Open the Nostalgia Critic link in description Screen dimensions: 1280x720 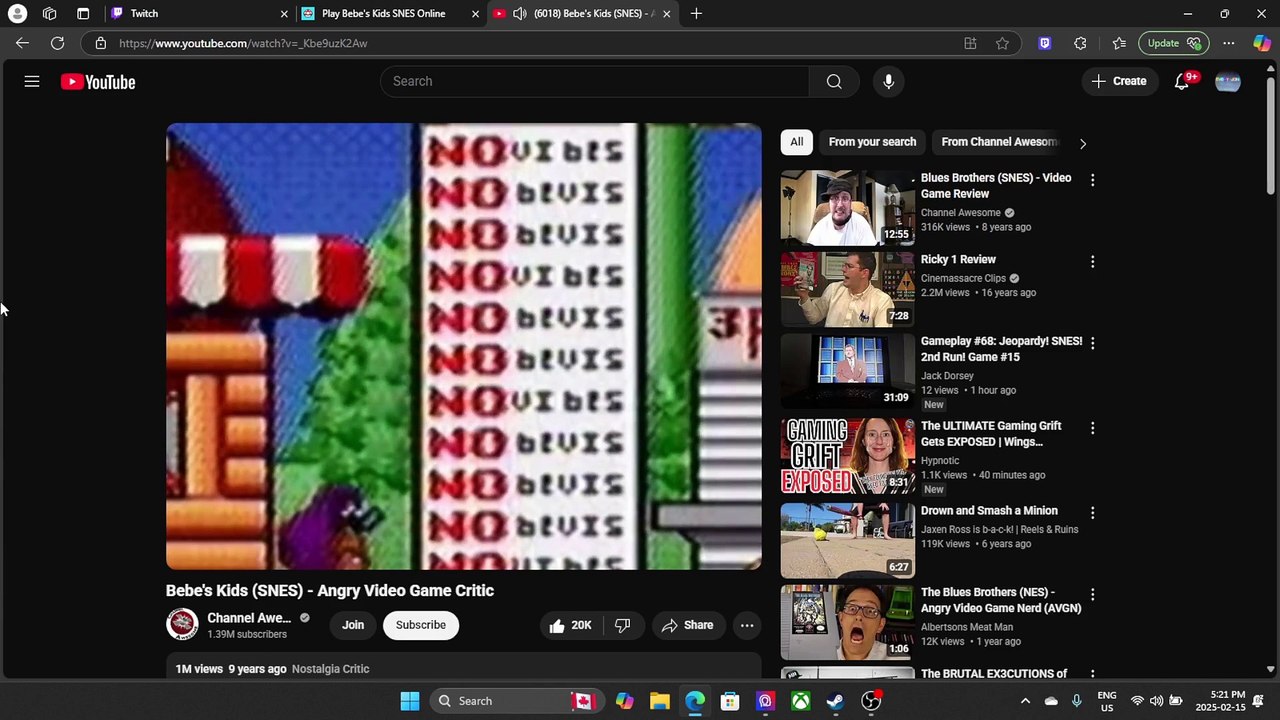(330, 669)
